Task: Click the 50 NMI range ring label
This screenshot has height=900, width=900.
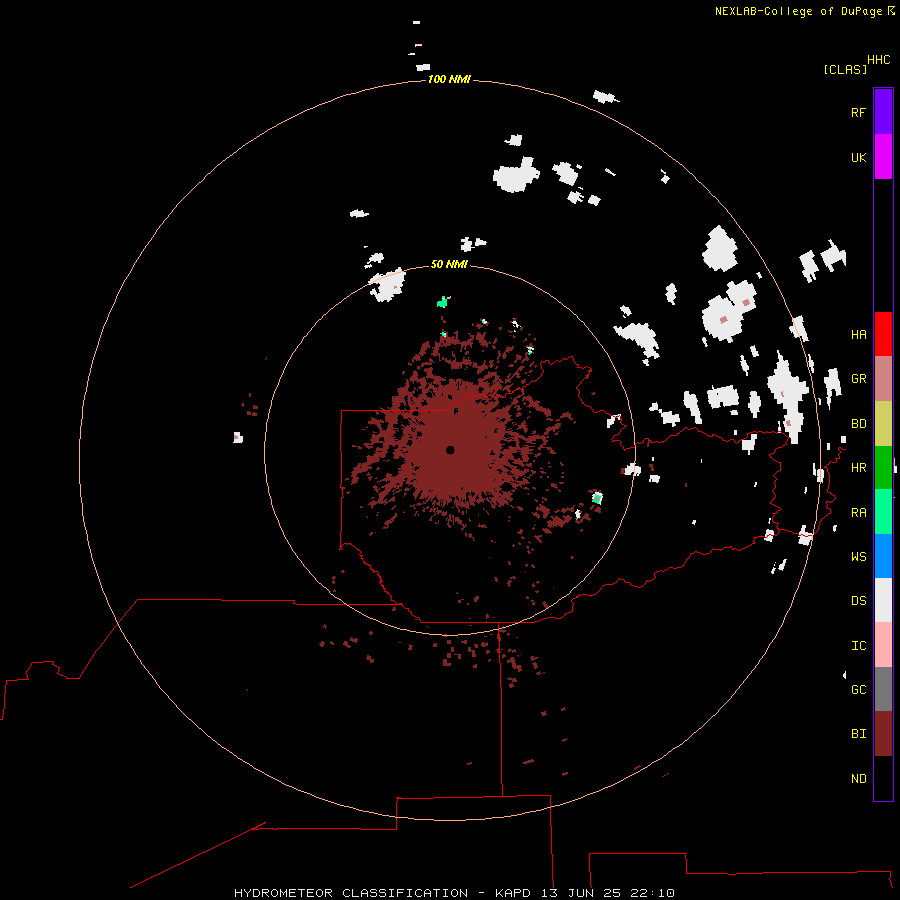Action: 449,264
